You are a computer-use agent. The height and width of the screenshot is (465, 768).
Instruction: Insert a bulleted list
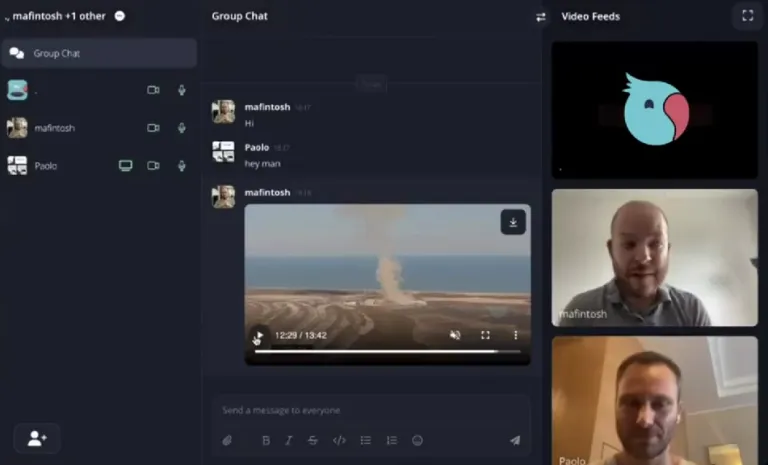(x=366, y=440)
